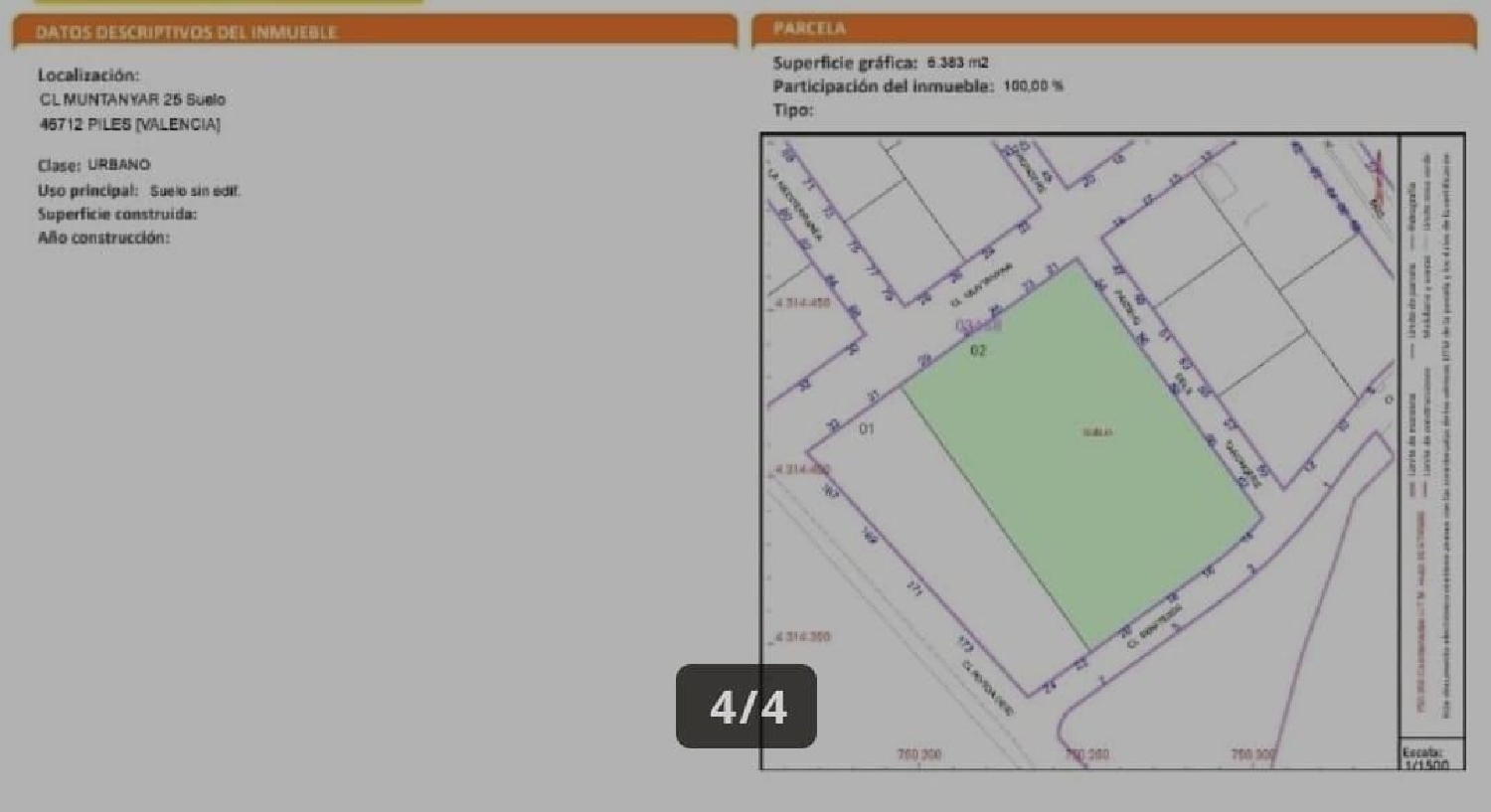Click the Uso principal value text
Screen dimensions: 1491x812
pos(195,191)
